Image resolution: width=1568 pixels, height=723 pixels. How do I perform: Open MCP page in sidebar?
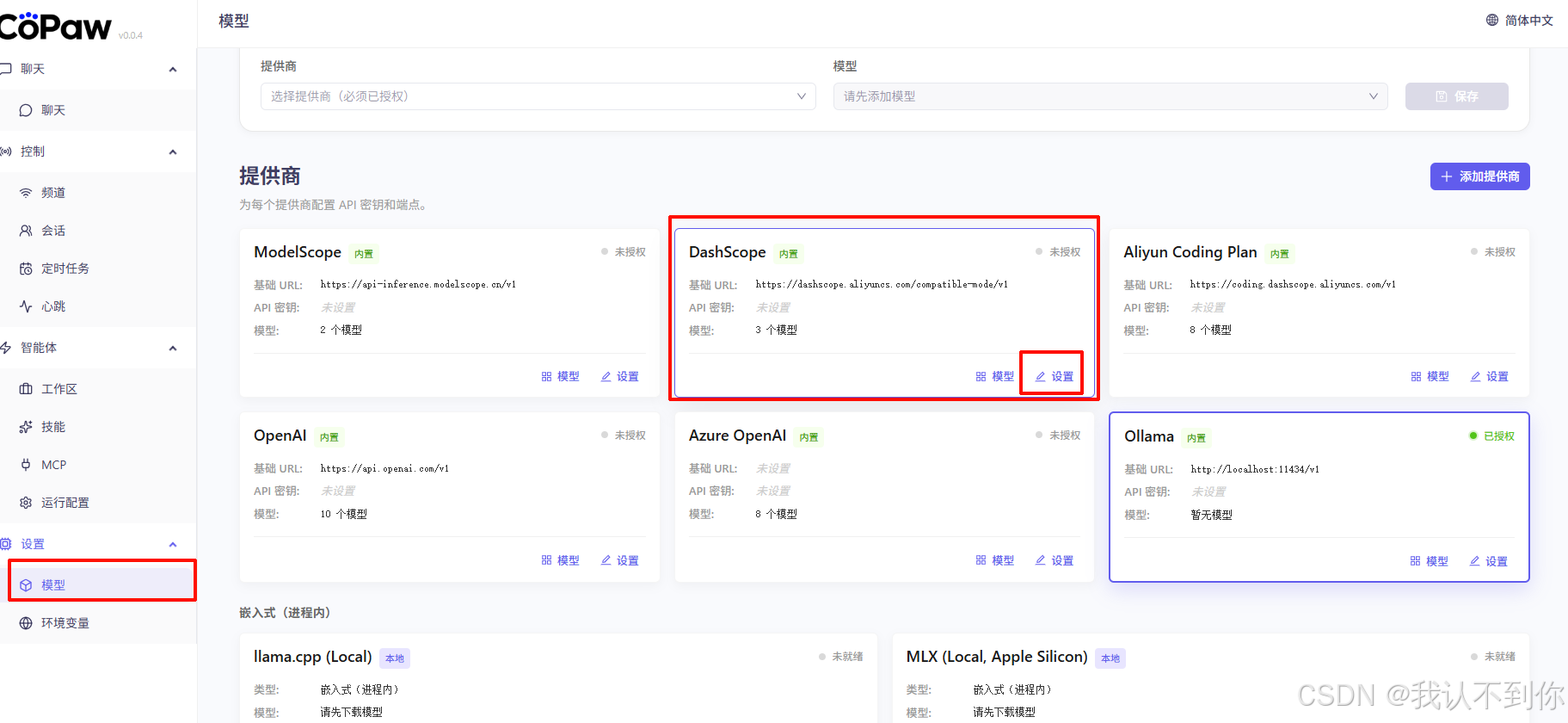pos(98,465)
